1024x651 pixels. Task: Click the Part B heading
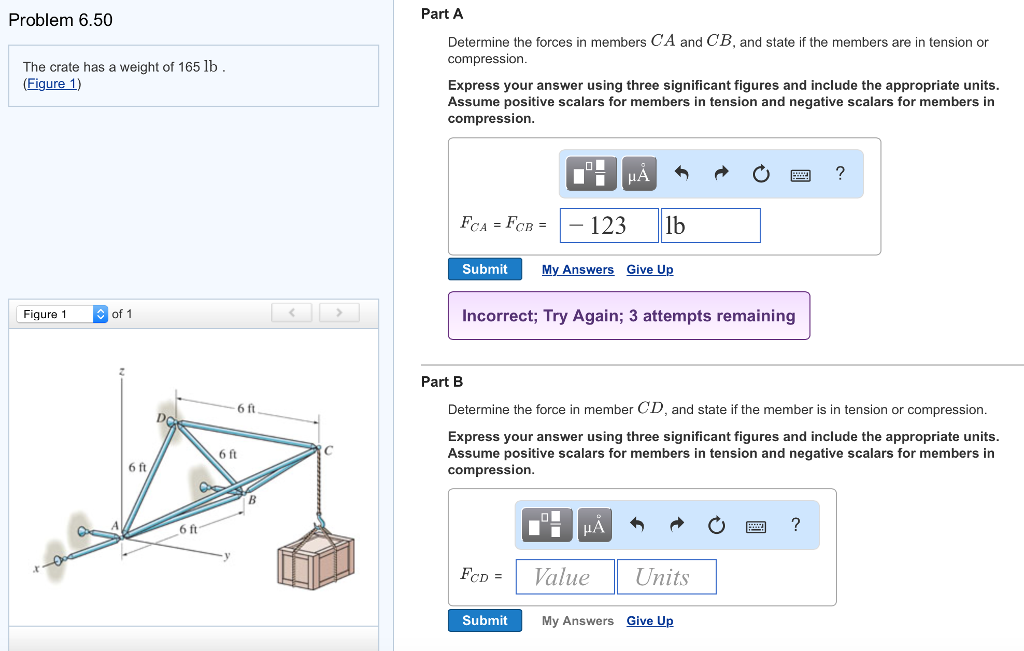[442, 381]
